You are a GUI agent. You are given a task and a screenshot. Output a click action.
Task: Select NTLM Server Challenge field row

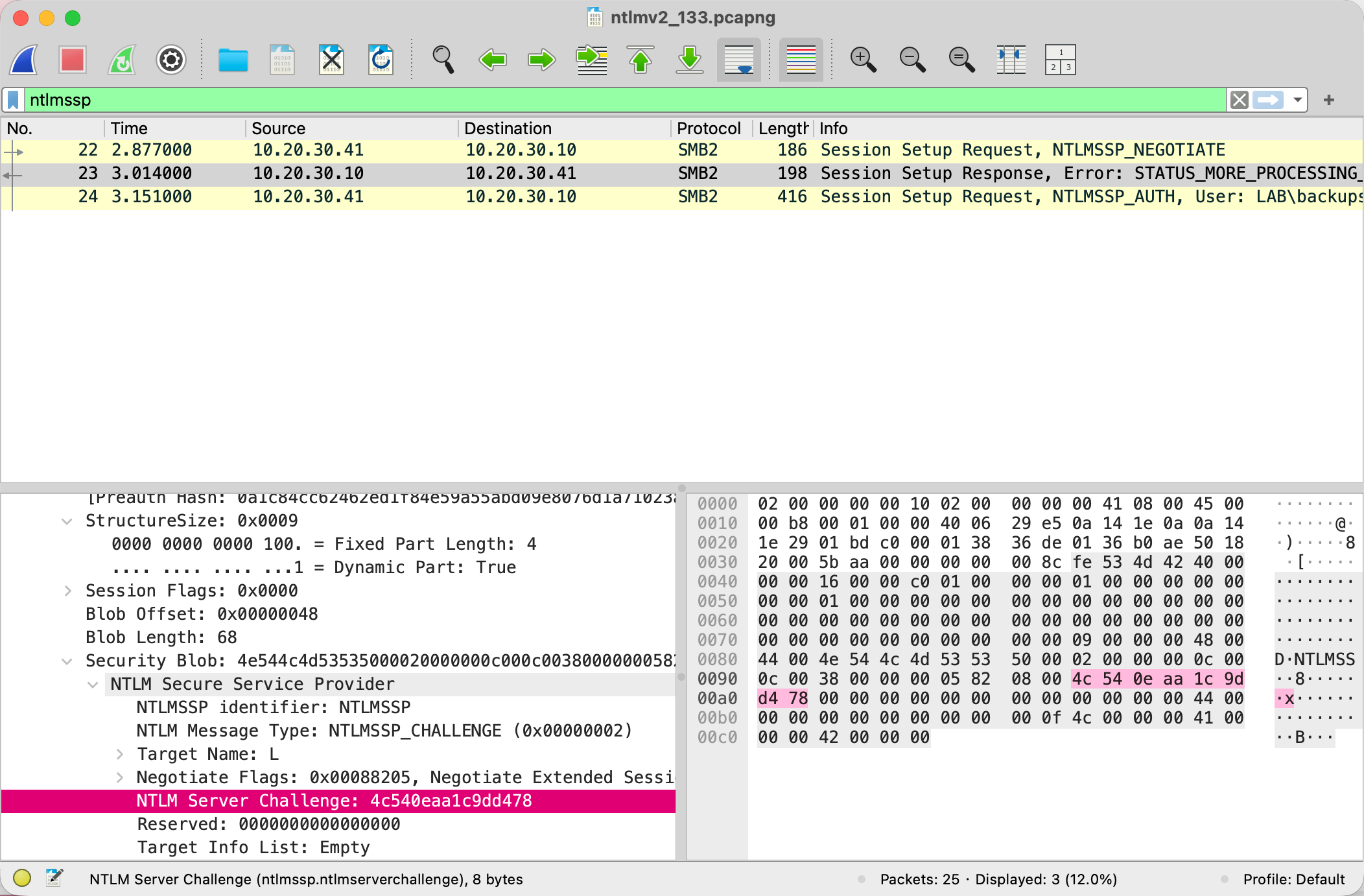pos(338,801)
